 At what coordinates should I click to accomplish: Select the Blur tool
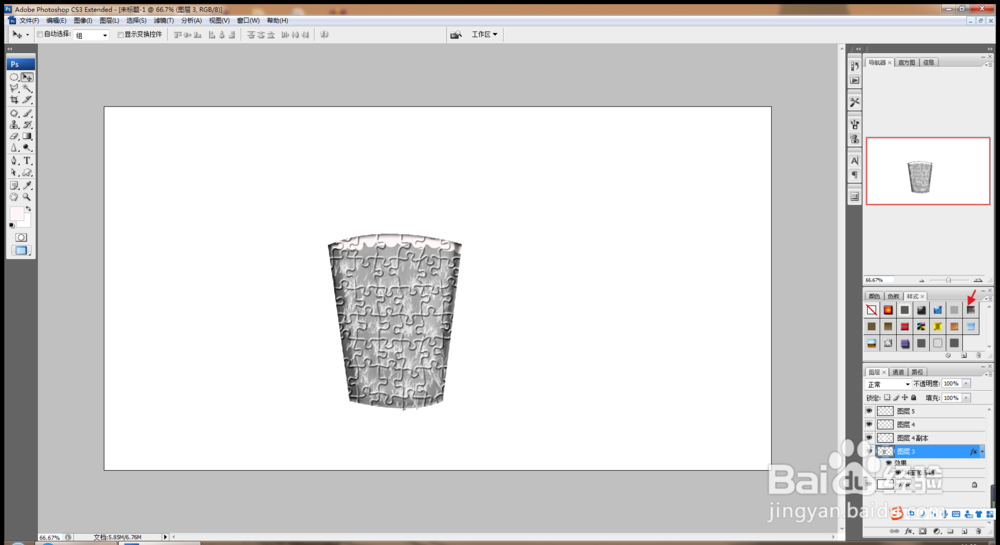point(14,148)
